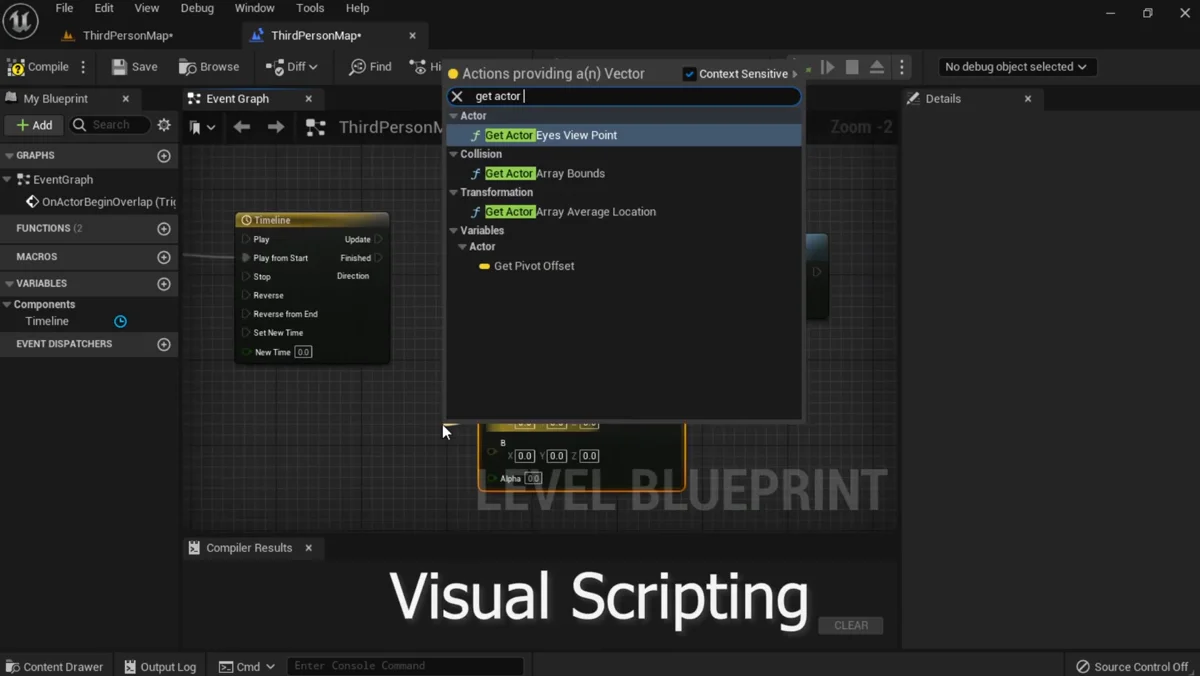Click the frame-step playback button
This screenshot has width=1200, height=676.
(x=828, y=67)
